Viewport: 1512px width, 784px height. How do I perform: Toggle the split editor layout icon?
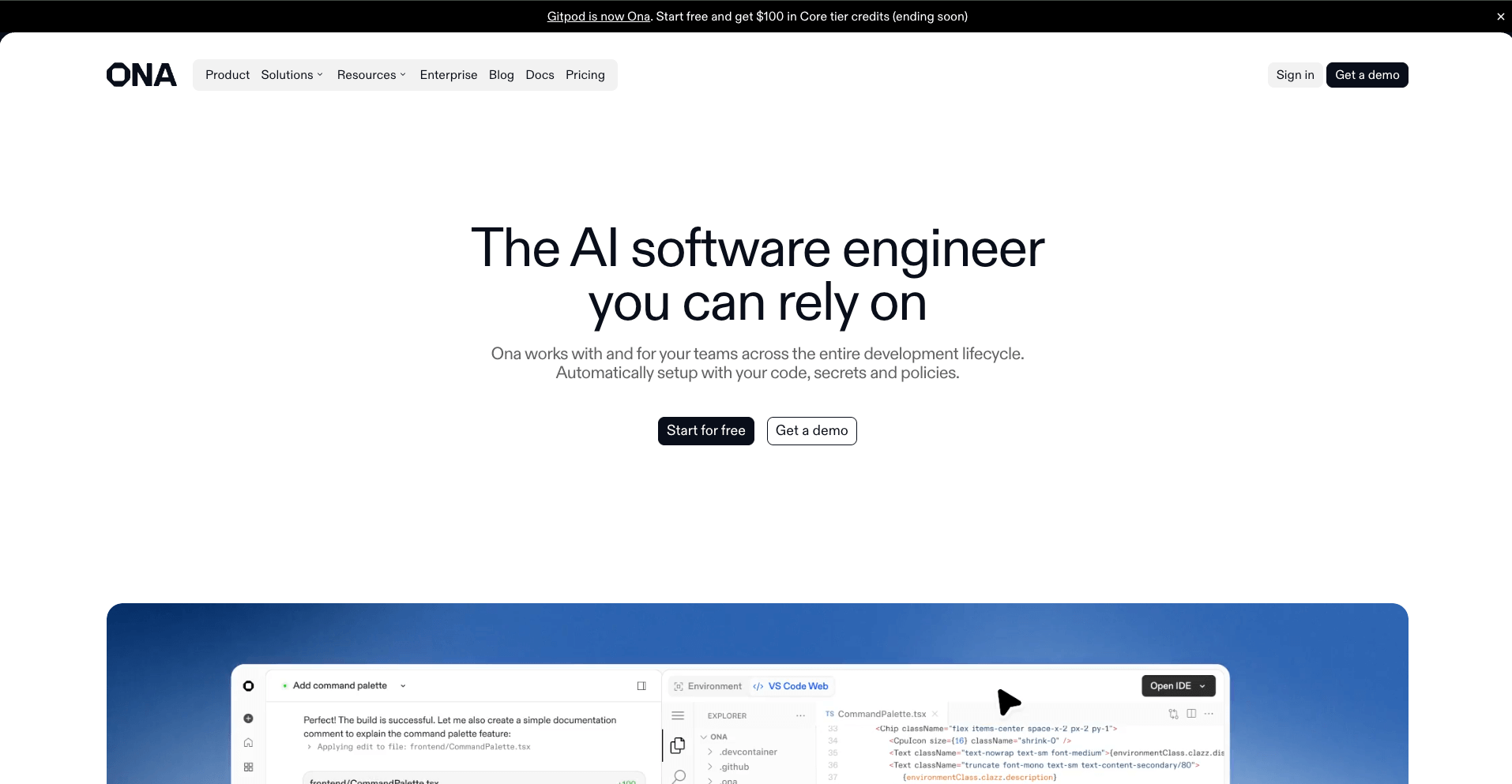1190,714
